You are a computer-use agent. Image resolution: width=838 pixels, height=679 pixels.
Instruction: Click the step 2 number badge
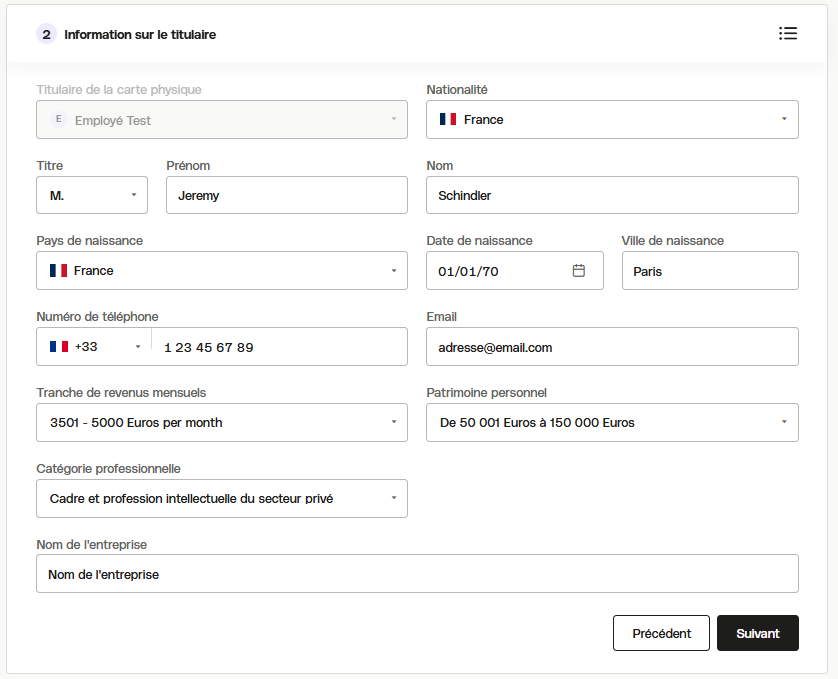[x=46, y=35]
